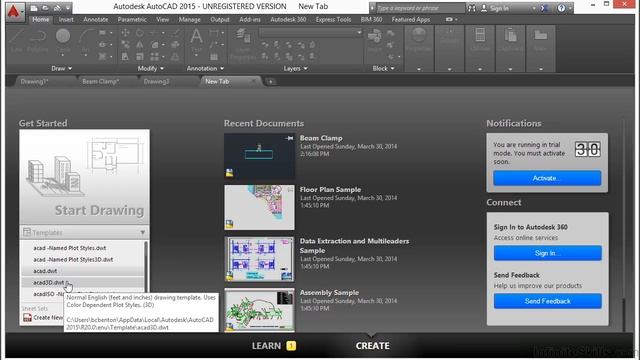Expand the Quick Access toolbar customization arrow
Image resolution: width=640 pixels, height=360 pixels.
pos(68,8)
